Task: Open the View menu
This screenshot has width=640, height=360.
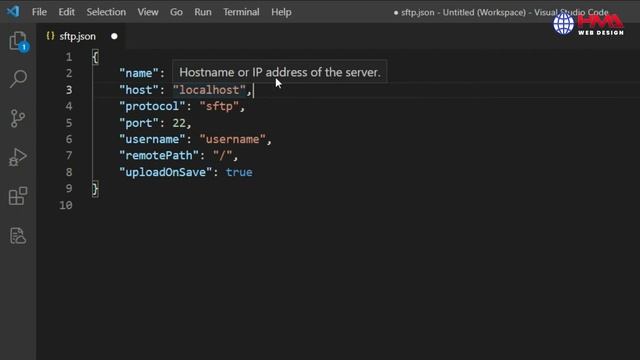Action: (x=148, y=12)
